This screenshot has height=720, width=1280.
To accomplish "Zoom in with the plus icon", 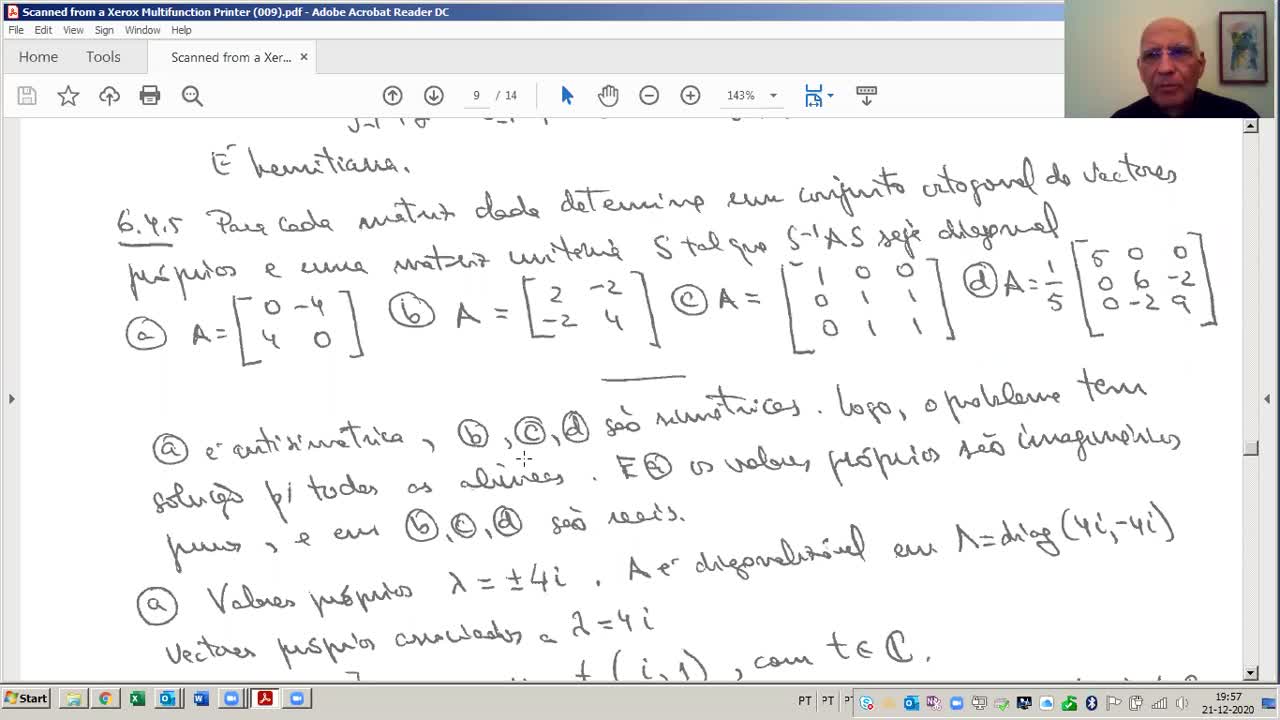I will click(690, 95).
